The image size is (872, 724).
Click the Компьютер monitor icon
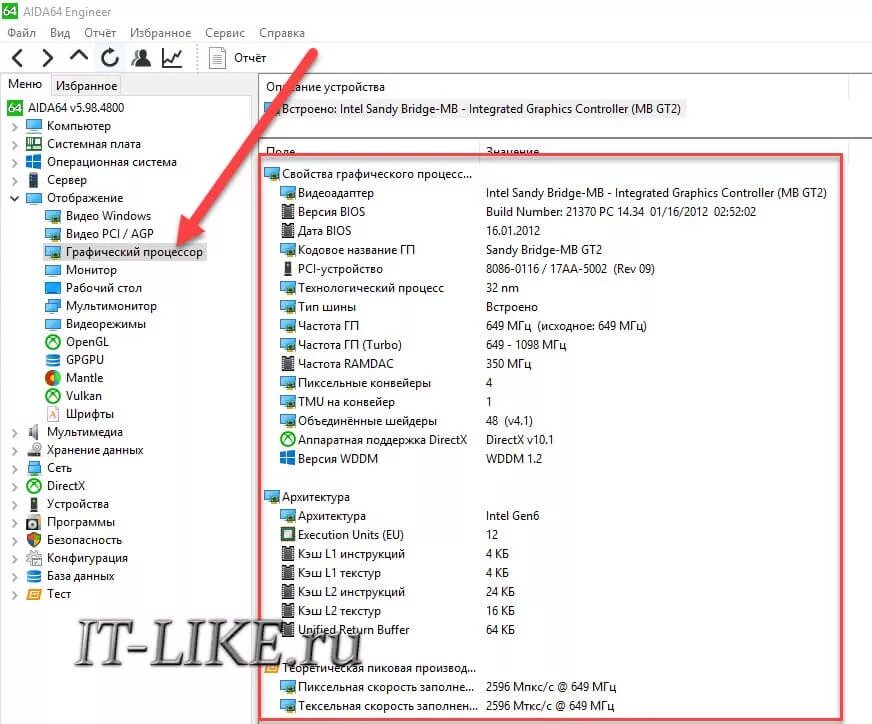33,126
